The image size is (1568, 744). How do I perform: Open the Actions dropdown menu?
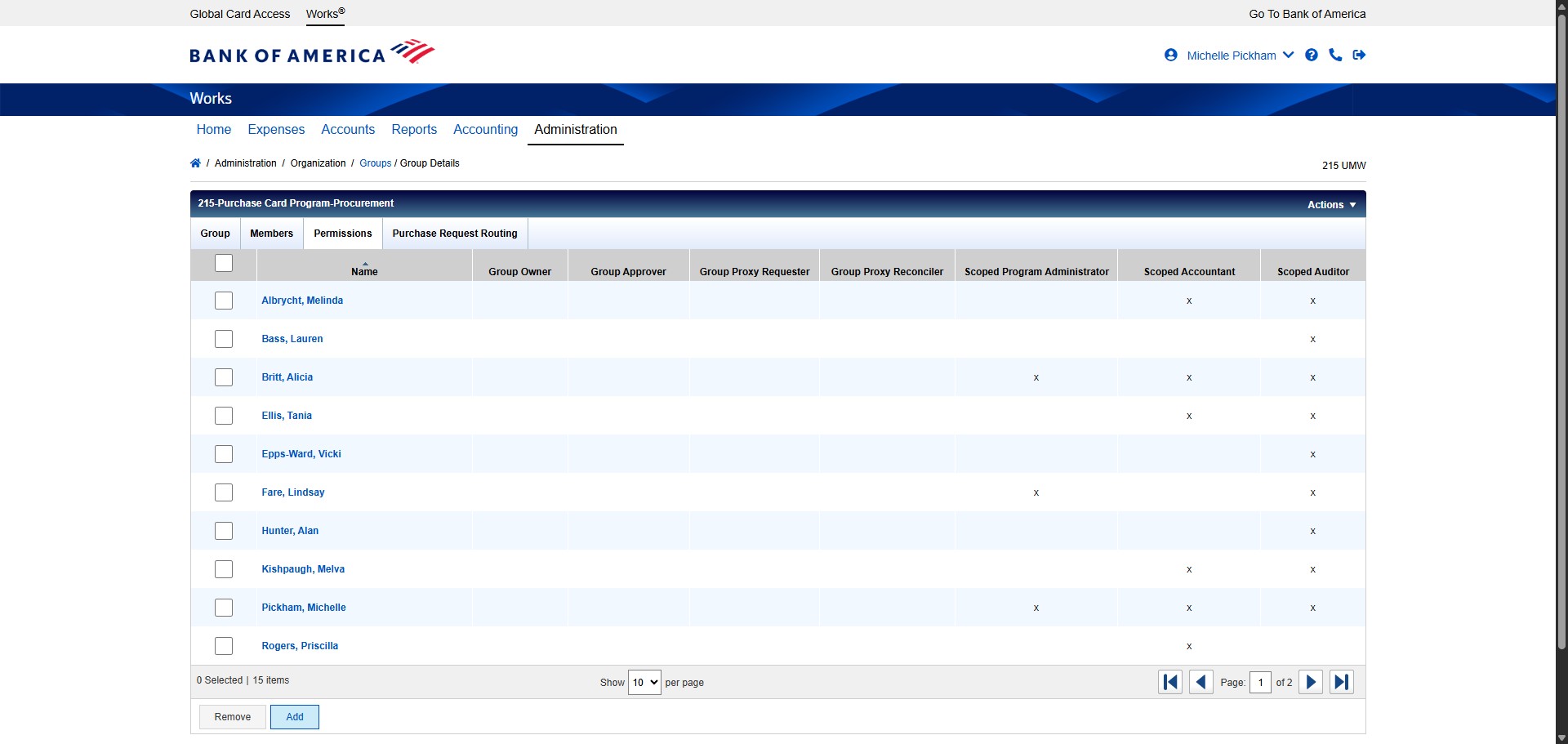point(1331,205)
